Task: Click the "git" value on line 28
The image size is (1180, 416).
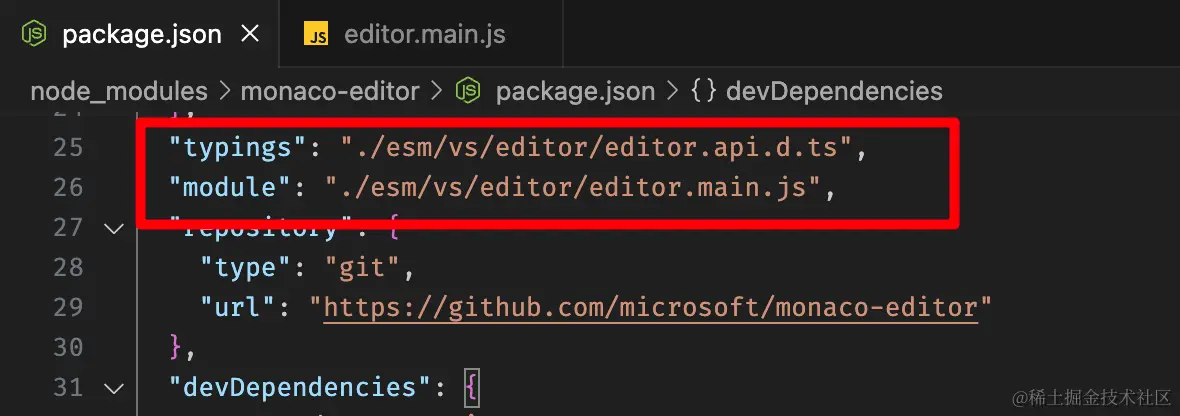Action: click(x=364, y=268)
